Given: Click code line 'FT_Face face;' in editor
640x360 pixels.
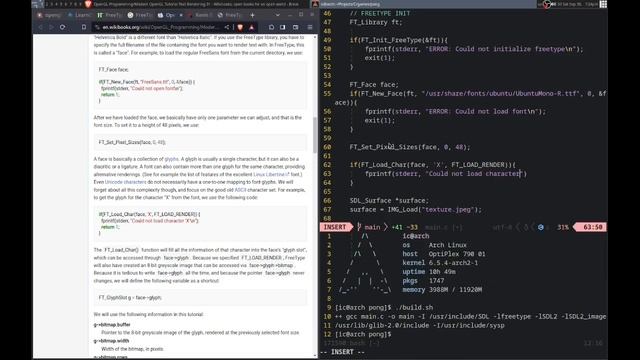Looking at the screenshot, I should coord(373,84).
